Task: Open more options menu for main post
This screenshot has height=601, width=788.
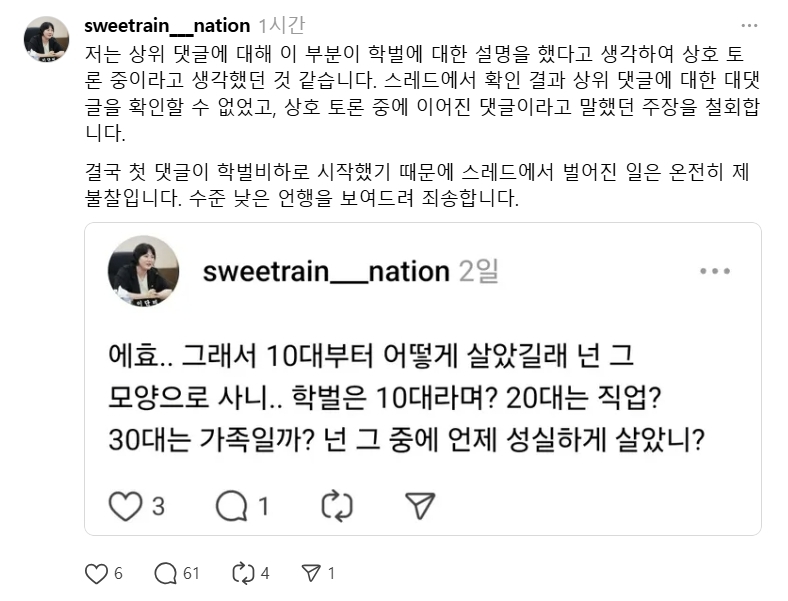Action: coord(748,25)
